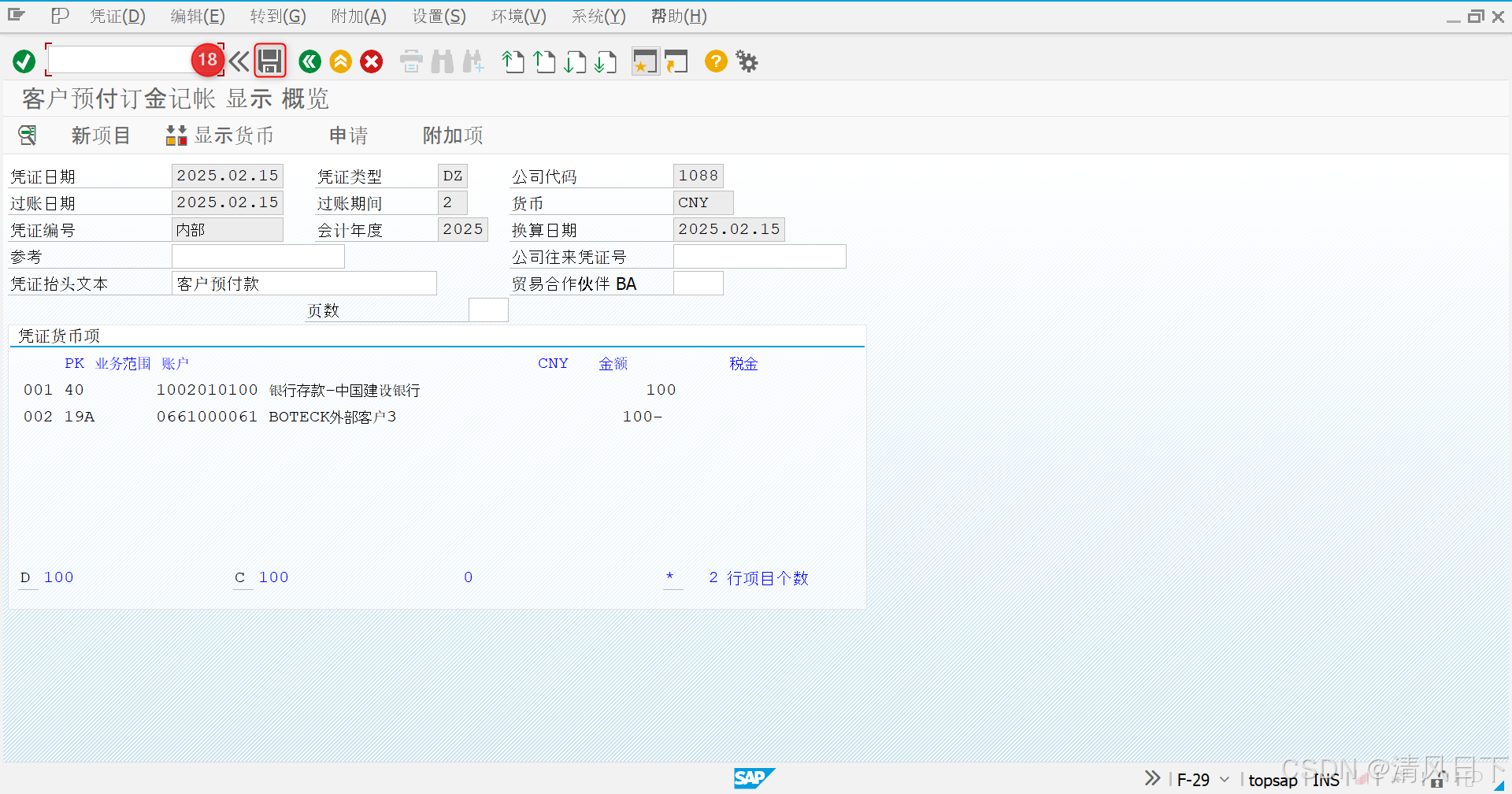Jump to last page with the down-page icon

pyautogui.click(x=606, y=61)
